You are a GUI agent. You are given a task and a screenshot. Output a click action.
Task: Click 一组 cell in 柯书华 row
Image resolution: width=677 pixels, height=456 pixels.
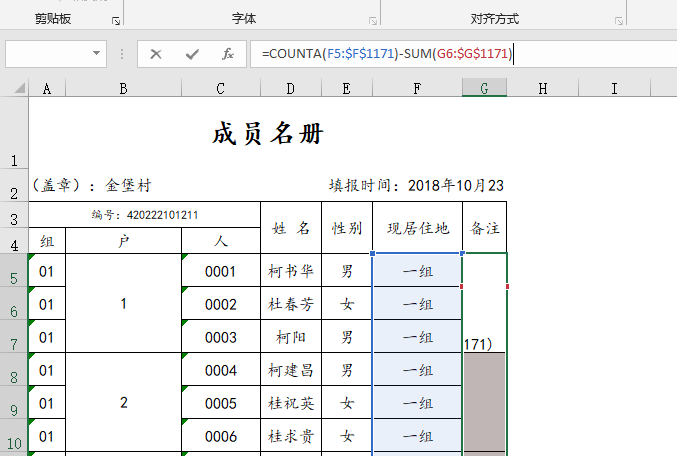418,270
